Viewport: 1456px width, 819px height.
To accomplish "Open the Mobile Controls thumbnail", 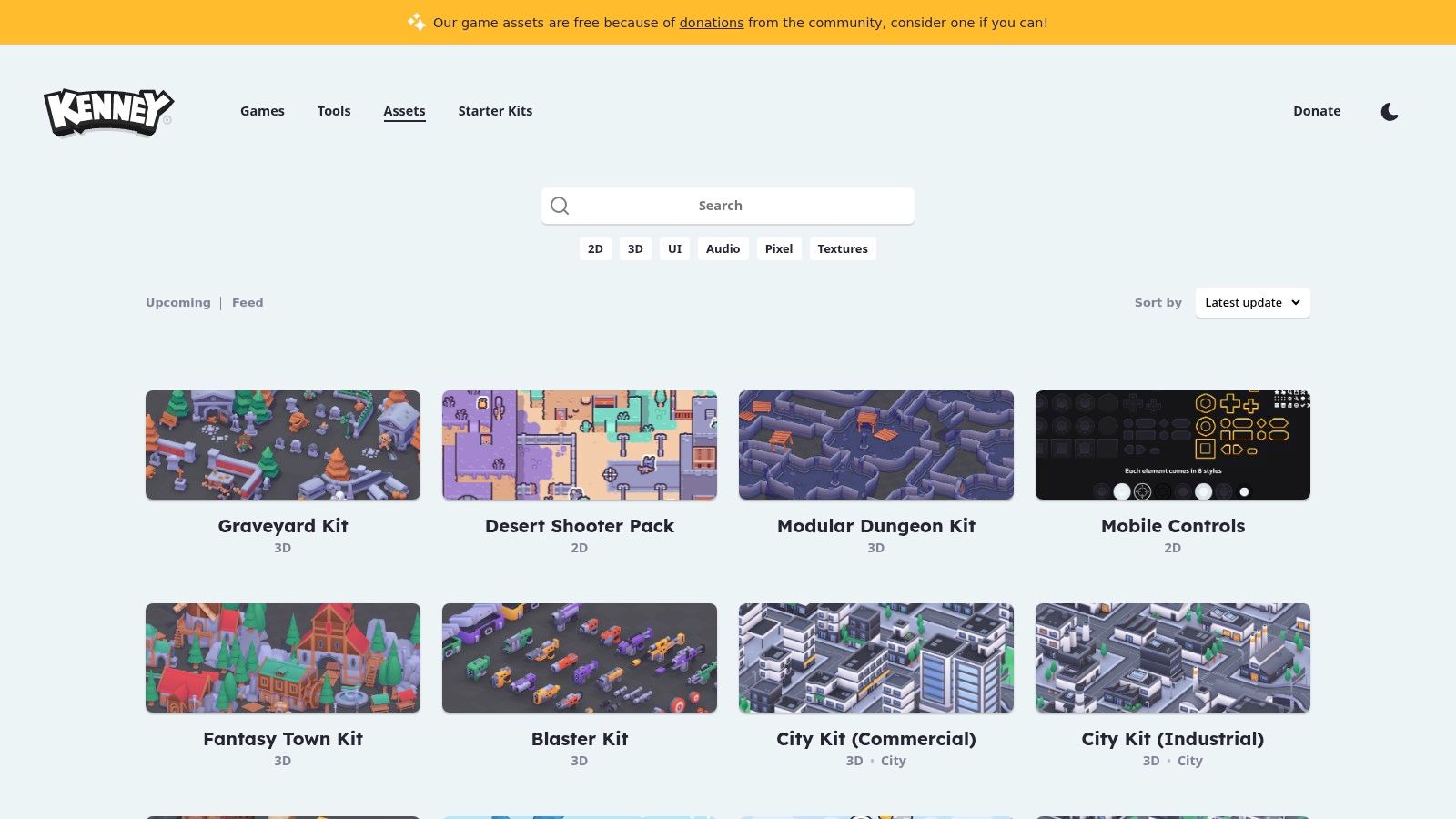I will pos(1172,445).
